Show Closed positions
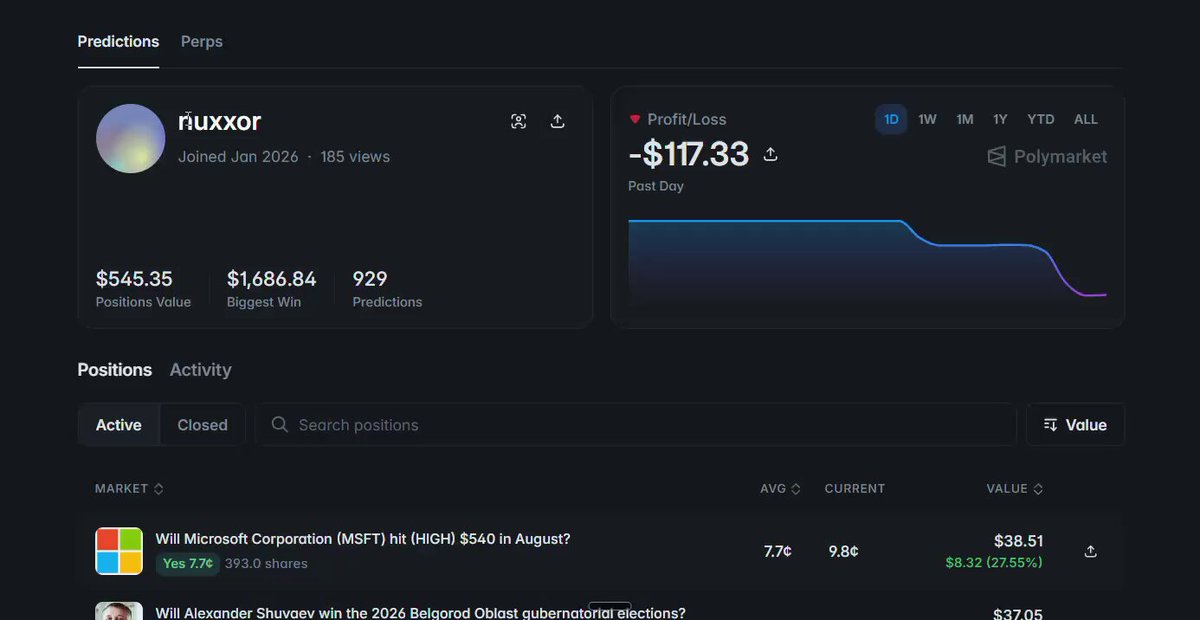This screenshot has width=1200, height=620. pos(203,425)
